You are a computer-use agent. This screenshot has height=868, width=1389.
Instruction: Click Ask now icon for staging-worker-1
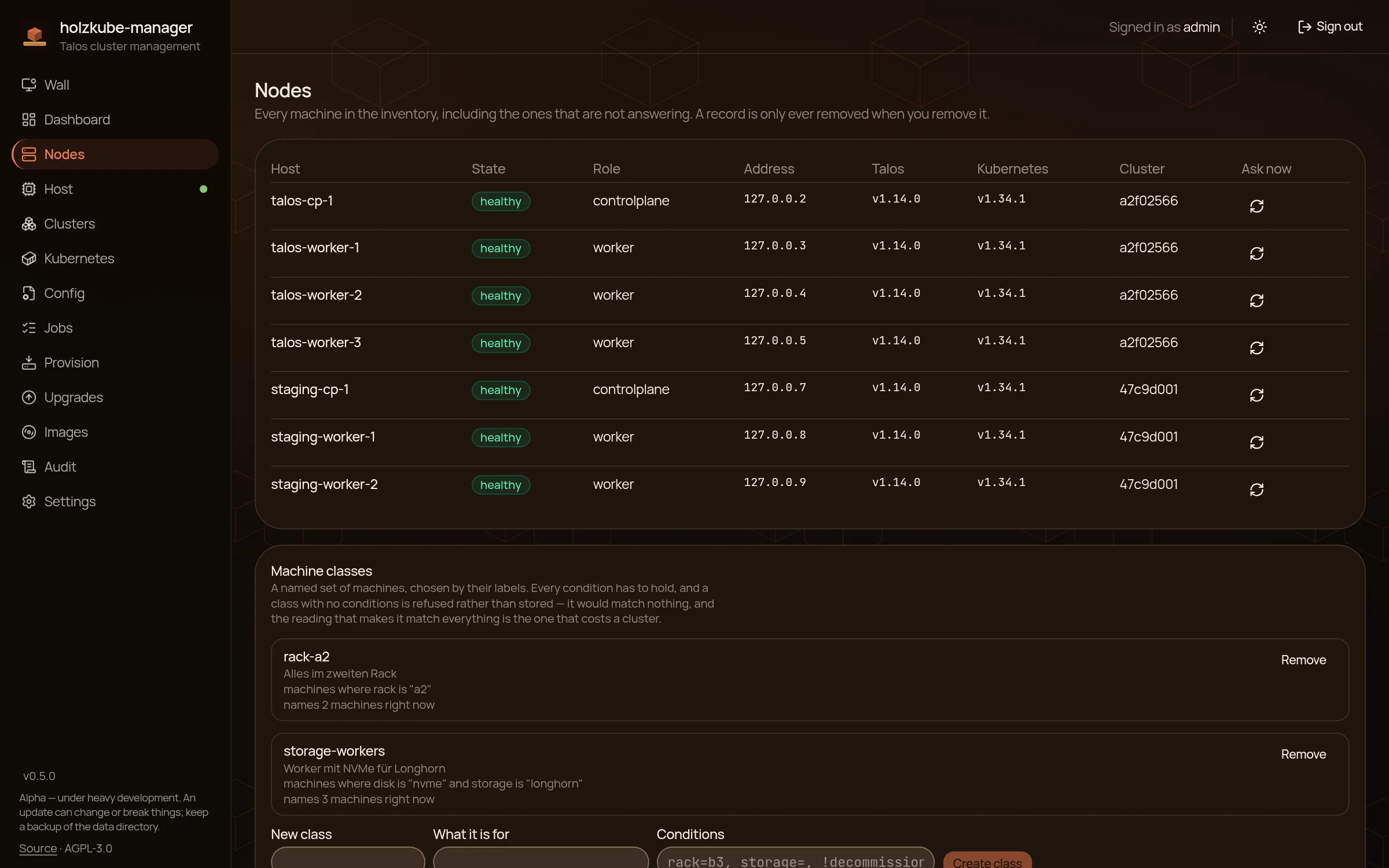[x=1256, y=442]
